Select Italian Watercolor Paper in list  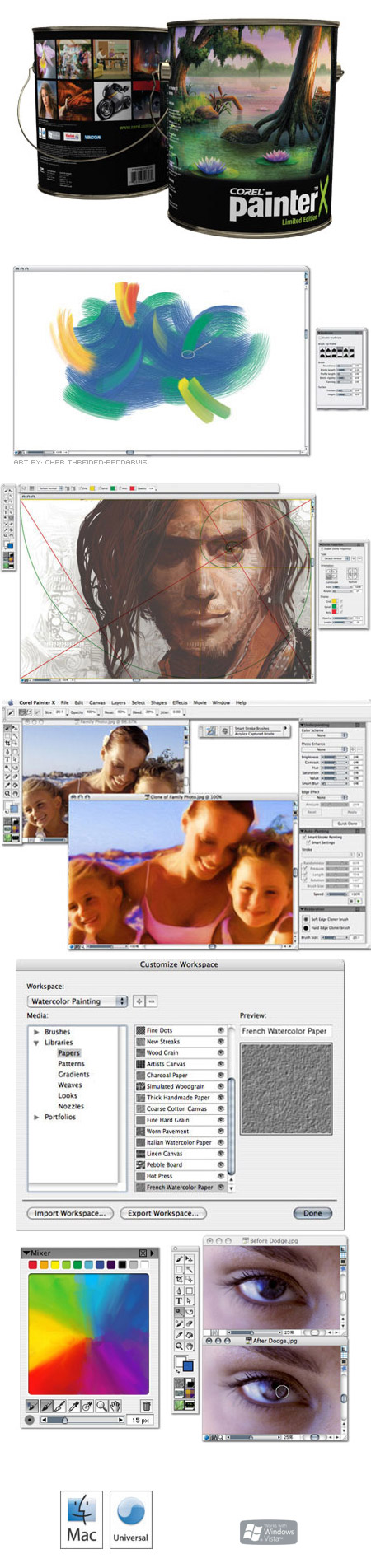[179, 1142]
